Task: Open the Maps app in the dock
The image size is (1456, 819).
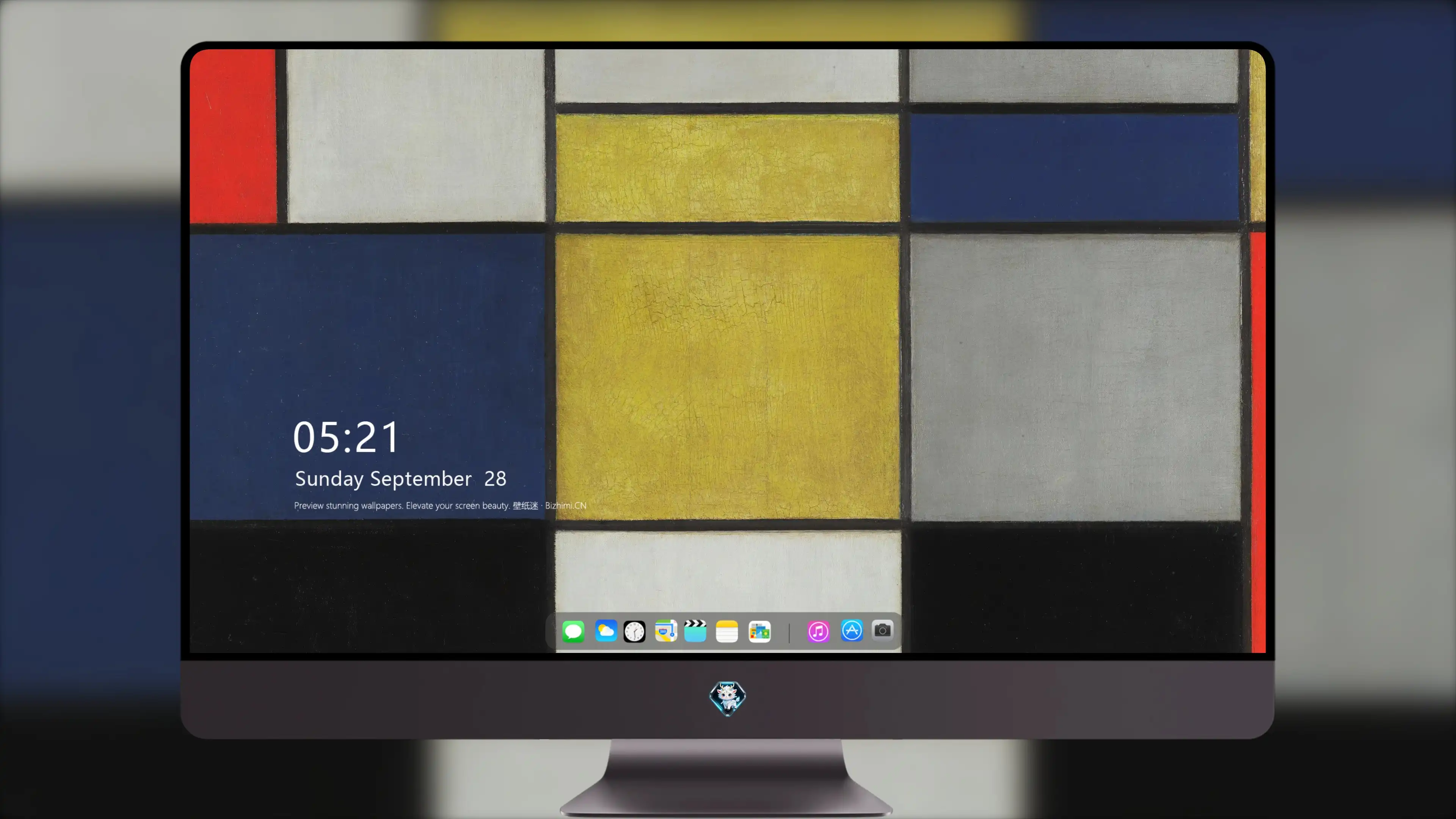Action: [666, 631]
